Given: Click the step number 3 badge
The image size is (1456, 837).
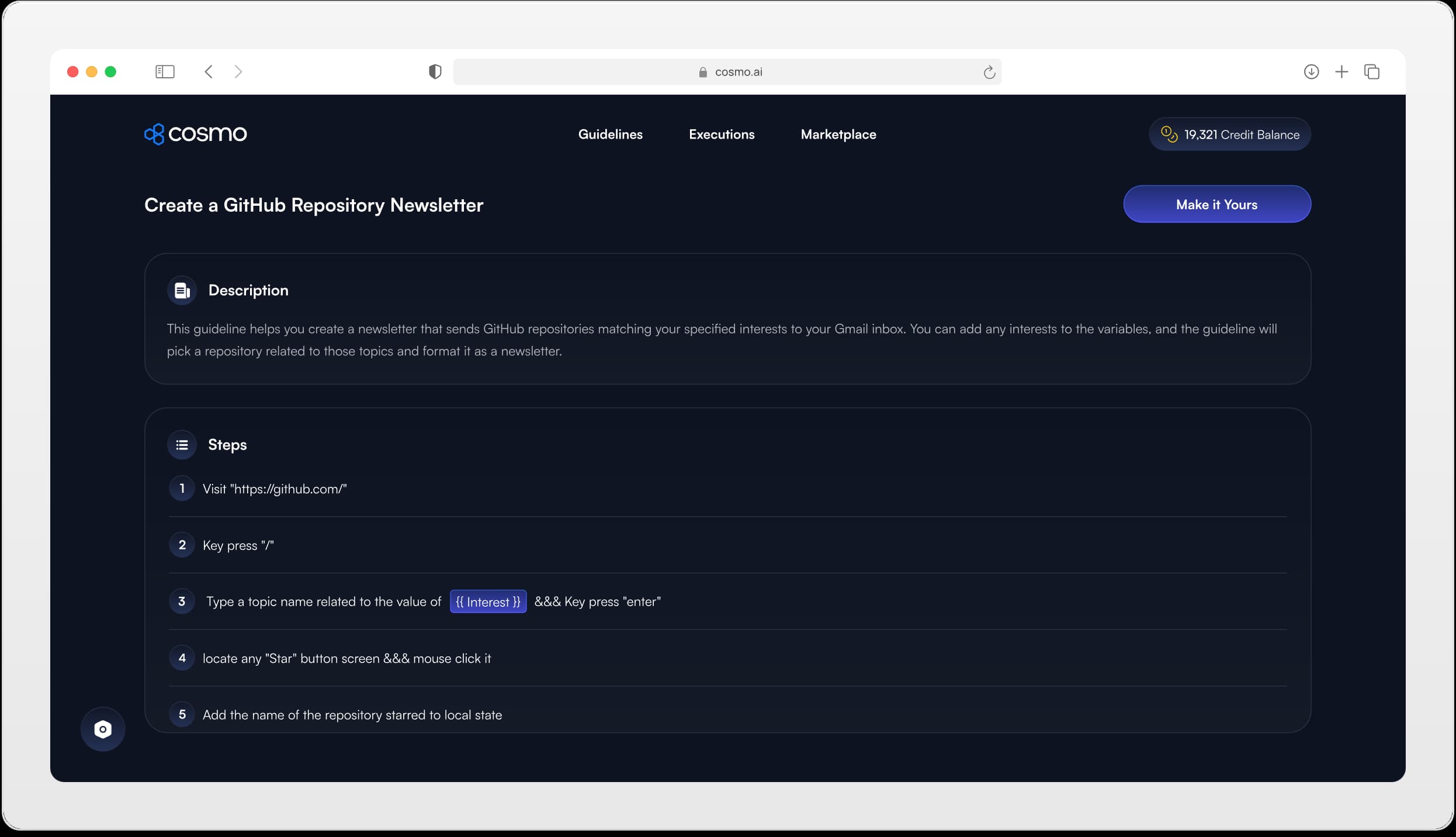Looking at the screenshot, I should tap(182, 601).
